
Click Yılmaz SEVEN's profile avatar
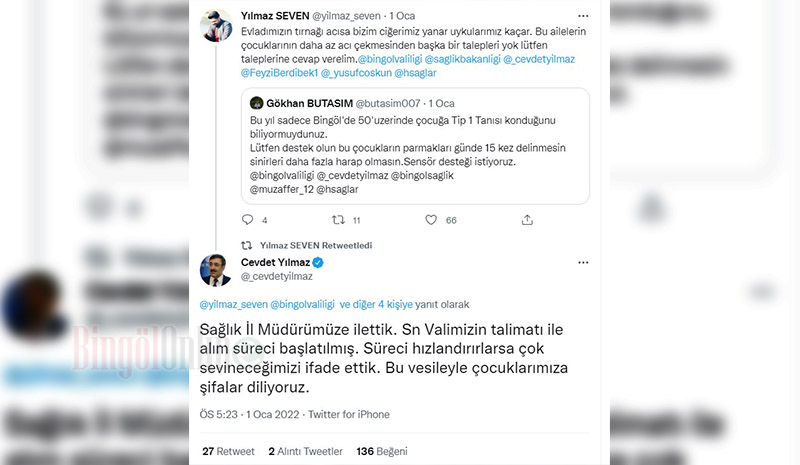pos(216,26)
